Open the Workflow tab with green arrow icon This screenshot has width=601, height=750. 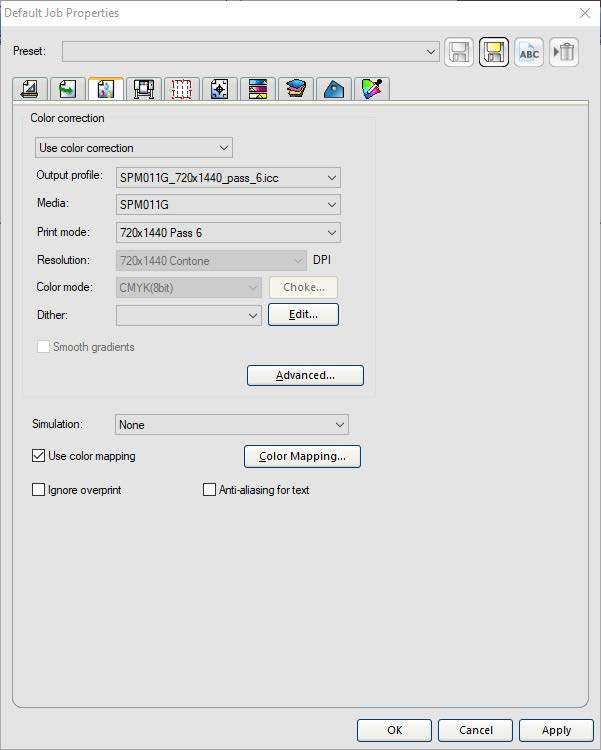click(67, 89)
